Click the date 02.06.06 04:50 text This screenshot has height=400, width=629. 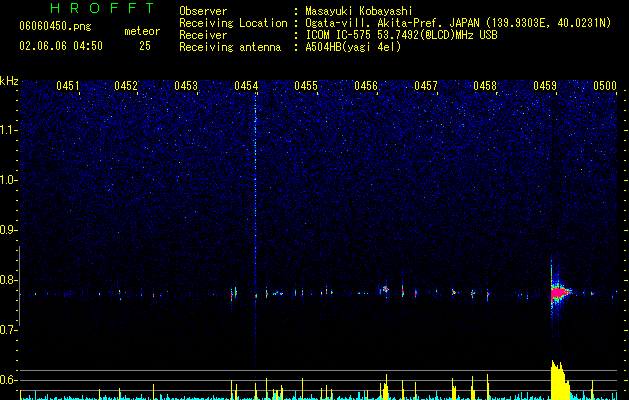tap(61, 46)
